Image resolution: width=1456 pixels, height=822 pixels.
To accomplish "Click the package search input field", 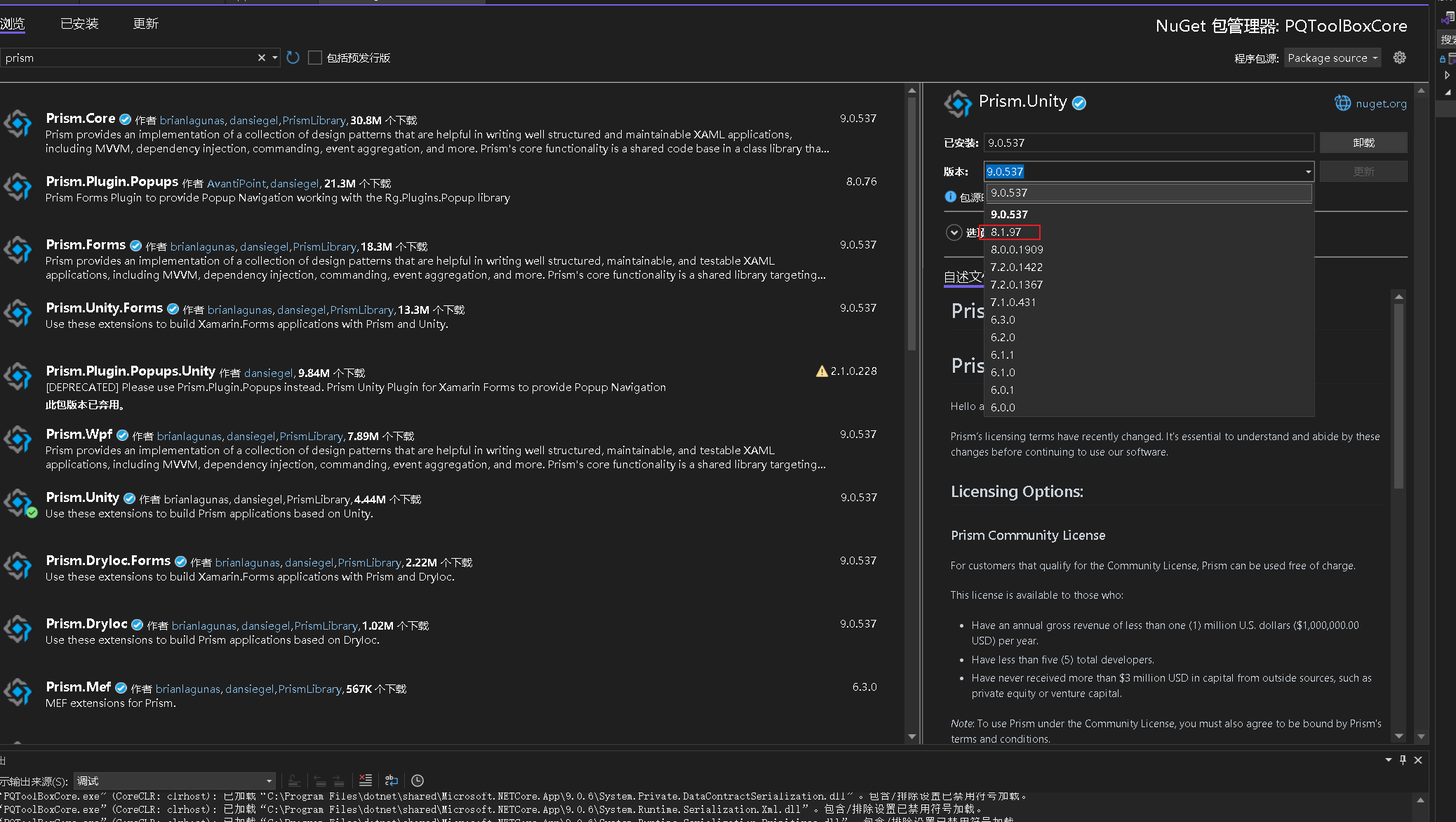I will click(x=128, y=58).
